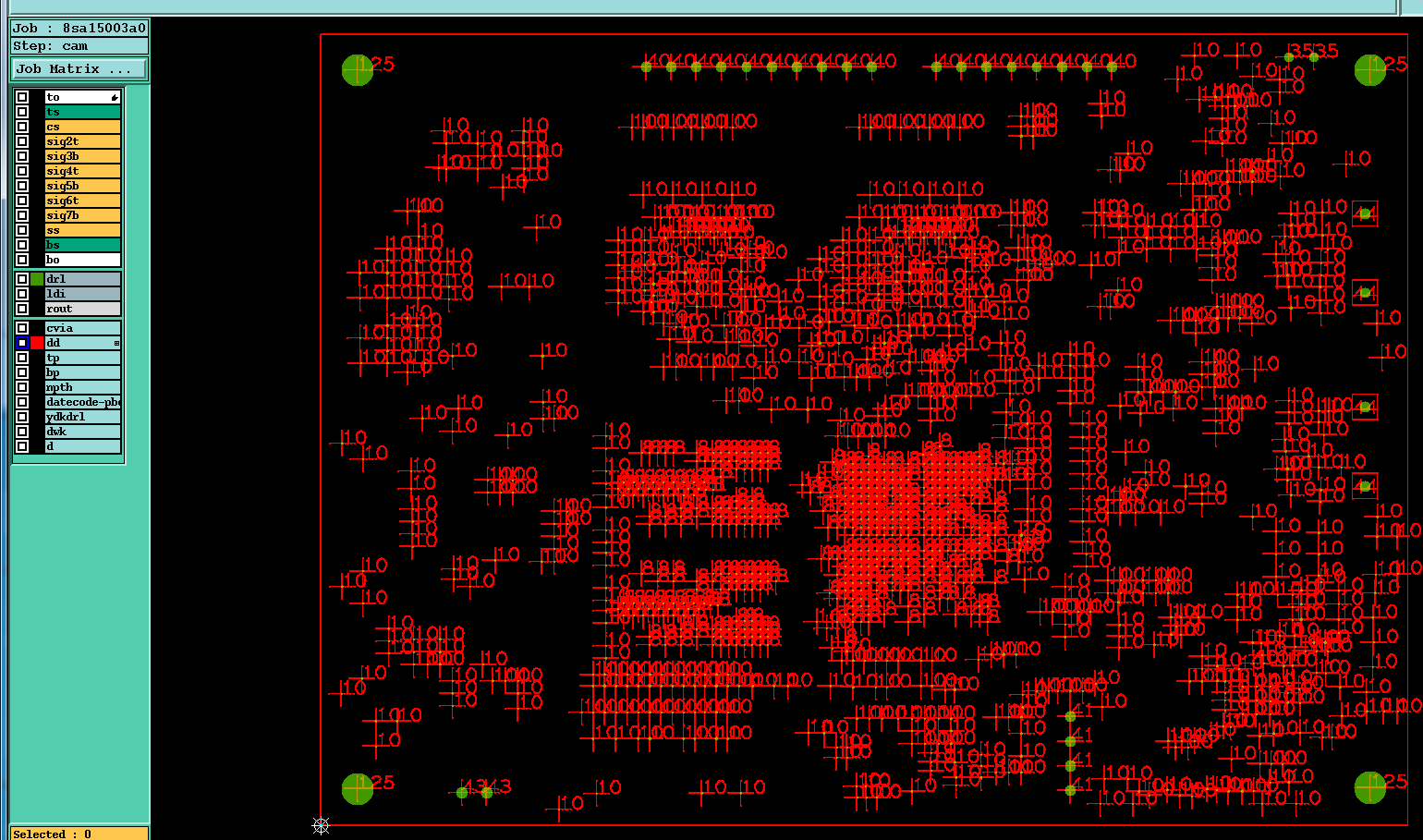Toggle checkbox for the 'bo' layer

click(x=22, y=260)
